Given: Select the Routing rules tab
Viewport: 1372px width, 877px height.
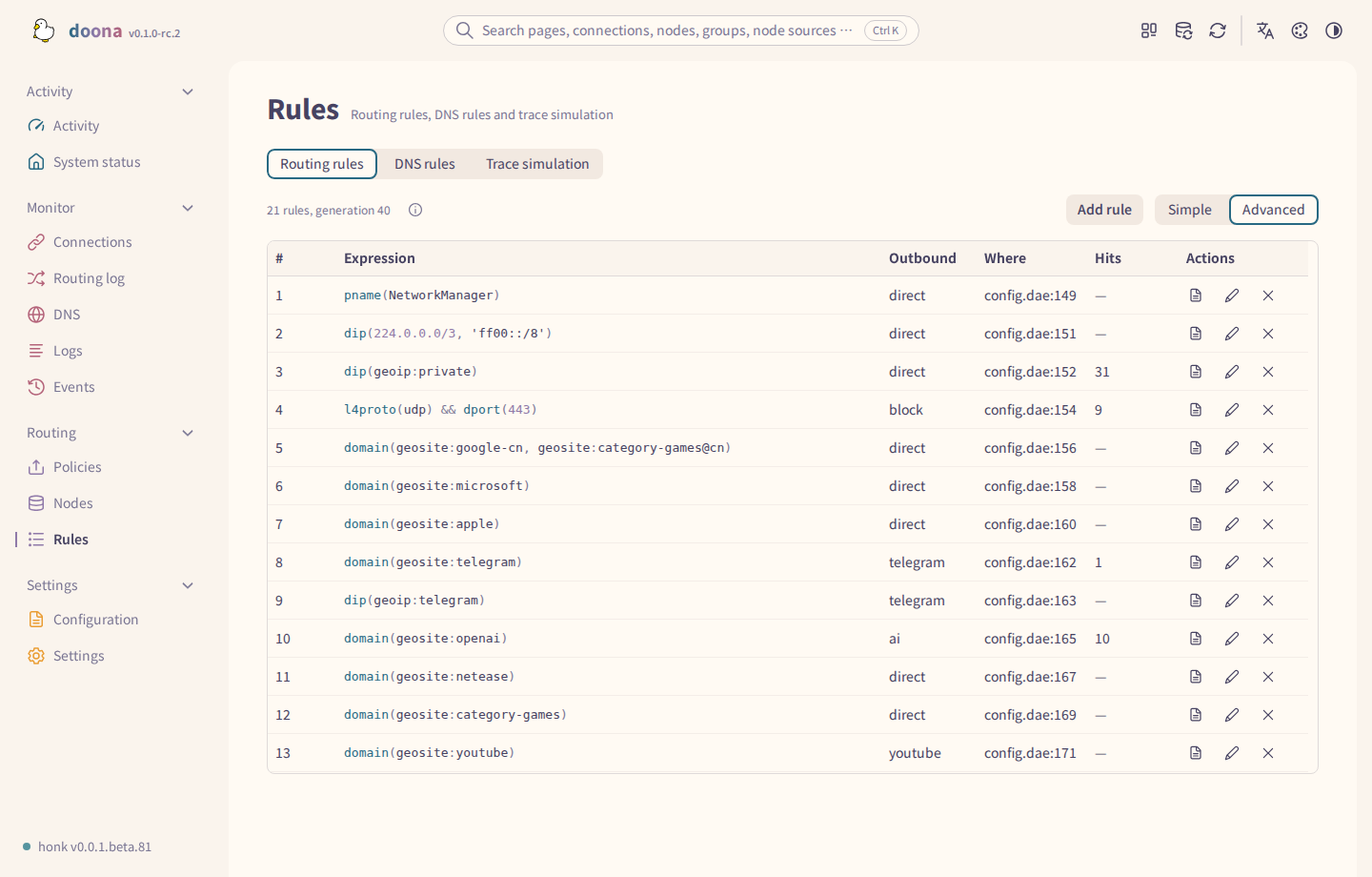Looking at the screenshot, I should click(322, 164).
